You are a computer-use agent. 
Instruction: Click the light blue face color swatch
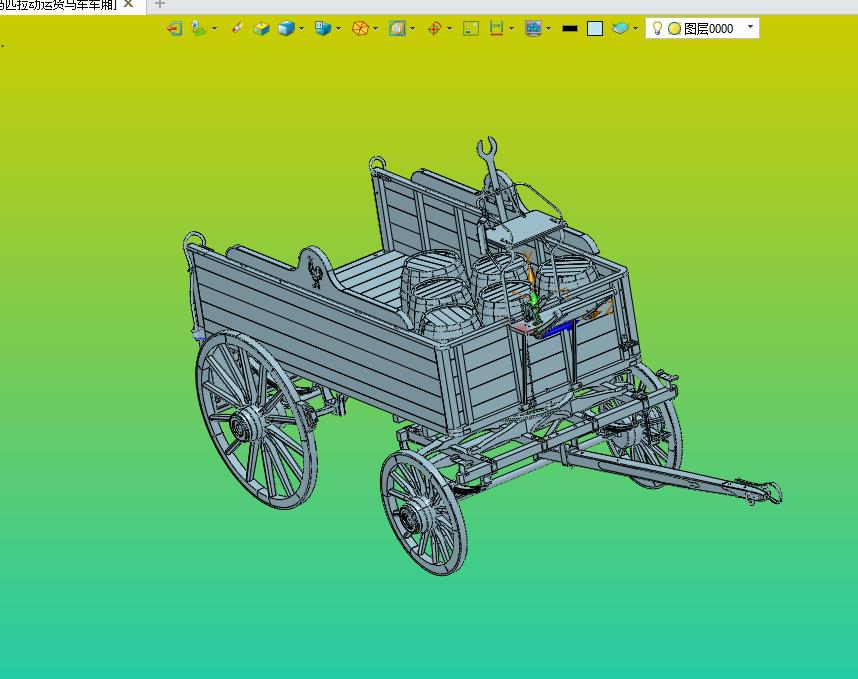click(x=595, y=28)
